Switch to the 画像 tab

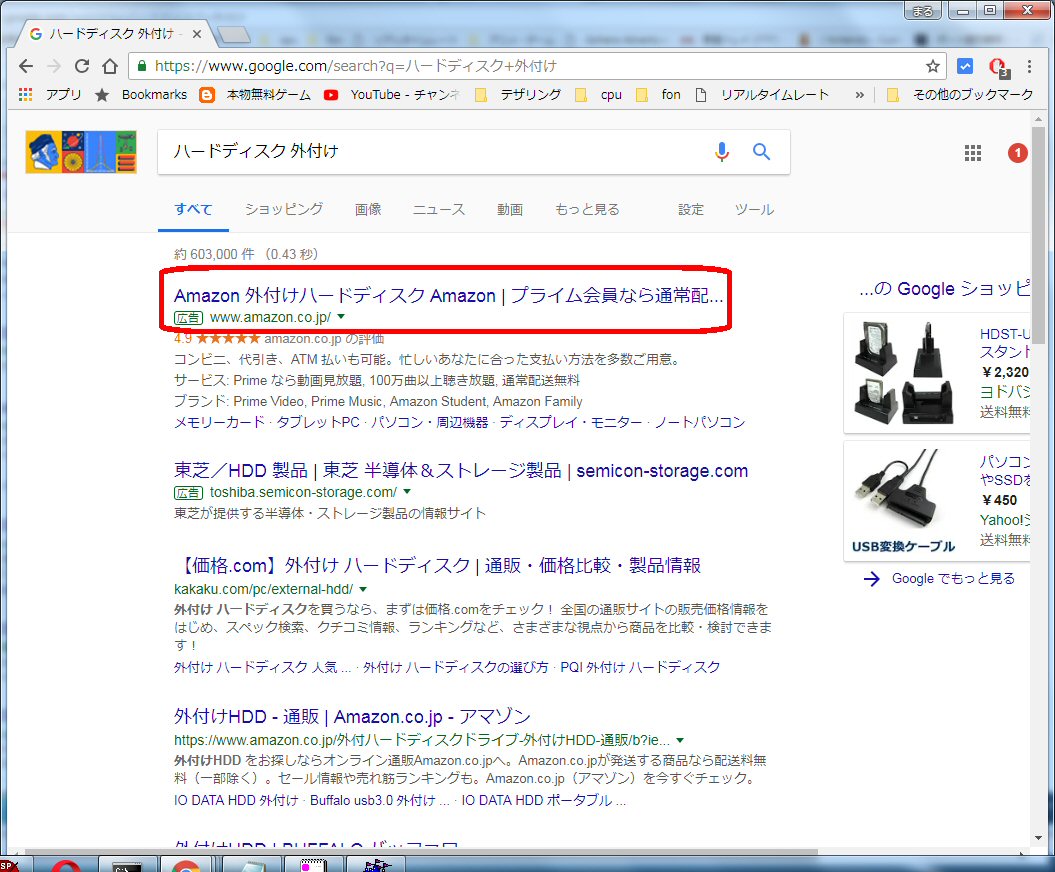click(368, 209)
